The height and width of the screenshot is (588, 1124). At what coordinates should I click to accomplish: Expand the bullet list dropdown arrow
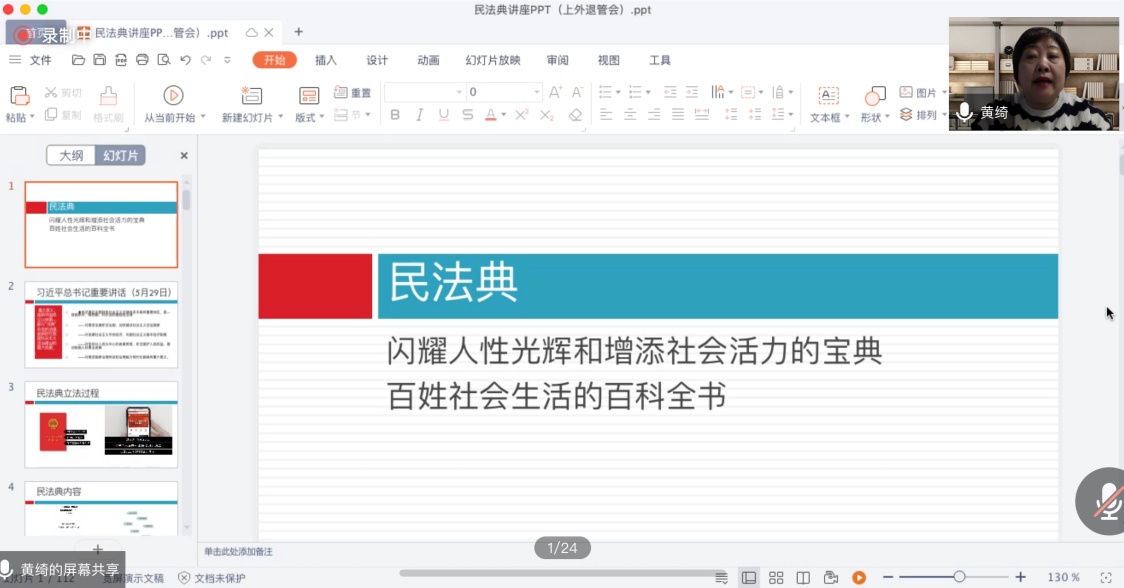point(618,93)
